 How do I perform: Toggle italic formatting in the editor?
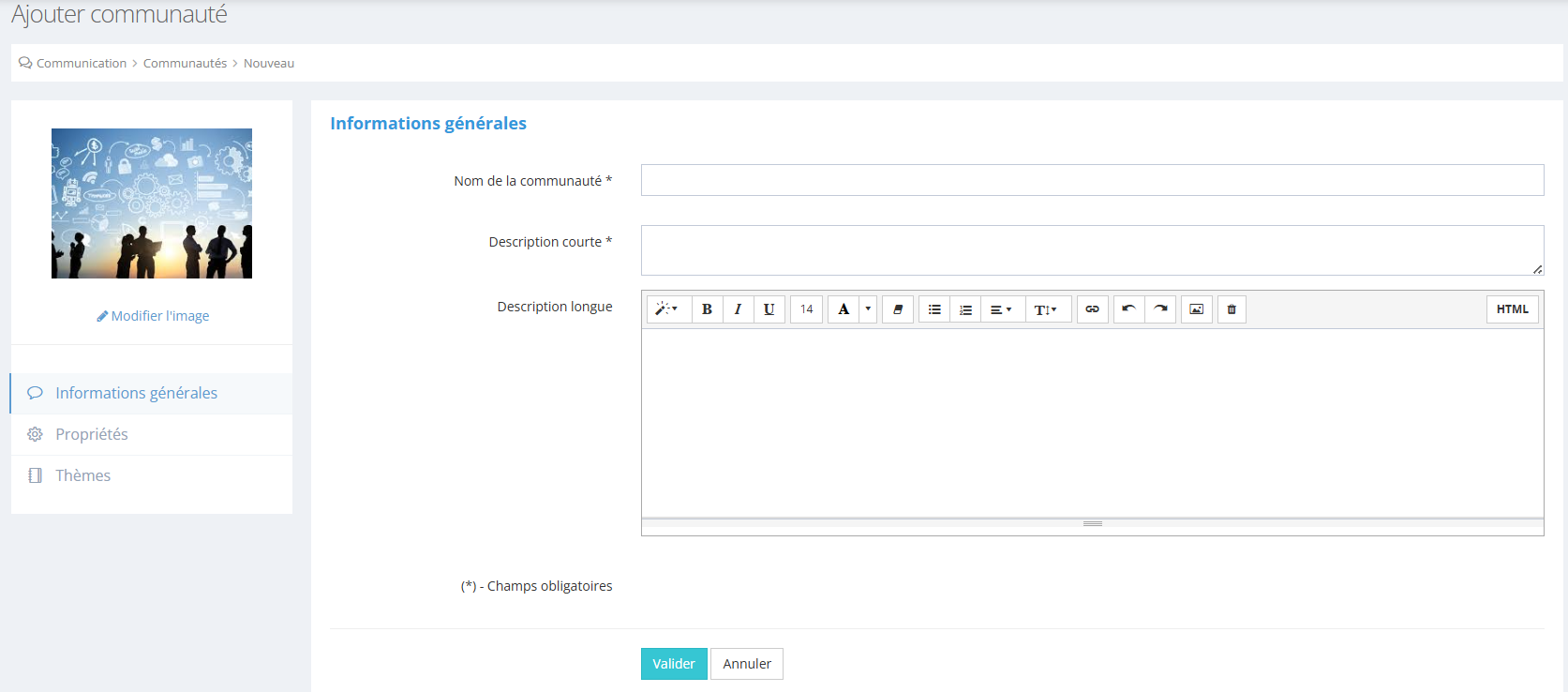tap(738, 309)
